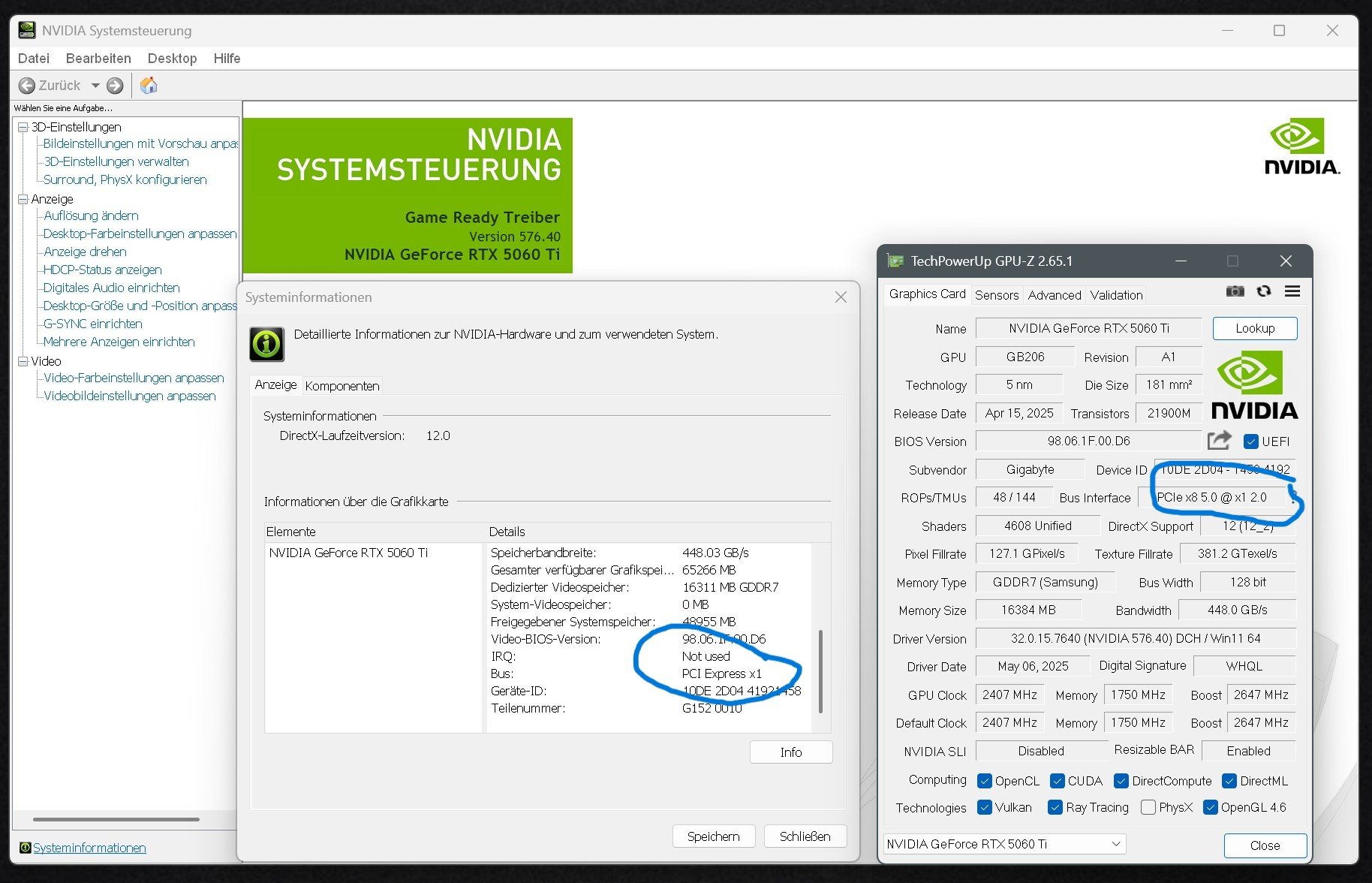Screen dimensions: 1372x883
Task: Toggle the UEFI checkbox
Action: (1250, 441)
